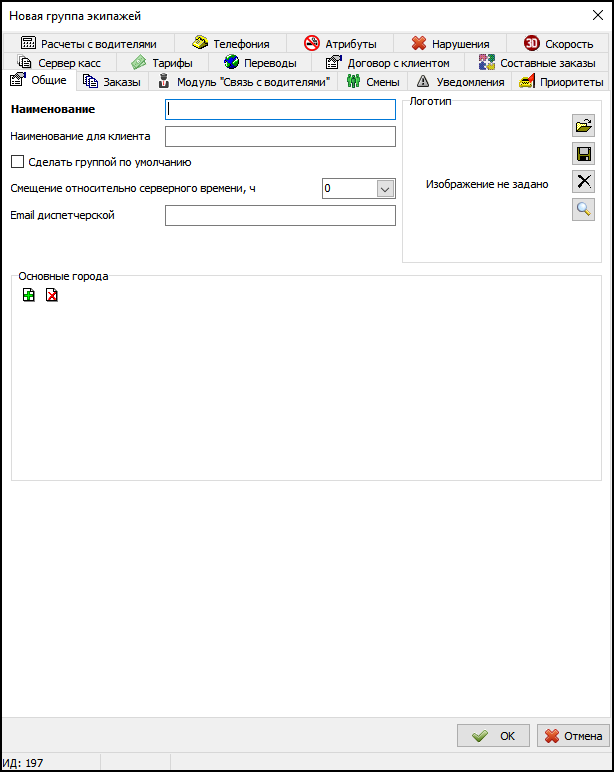Viewport: 614px width, 772px height.
Task: Go to the 'Нарушения' tab
Action: pyautogui.click(x=450, y=44)
